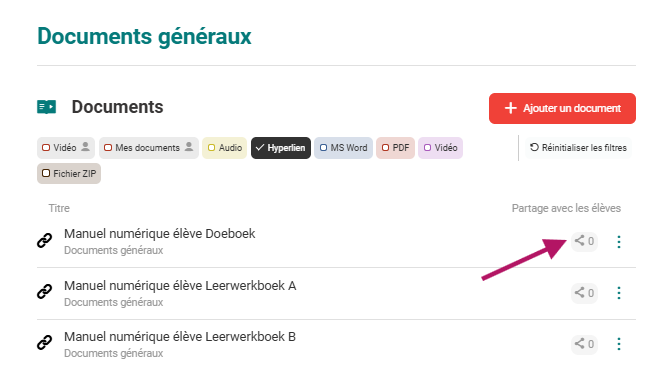Toggle the Mes documents filter chip
655x390 pixels.
[149, 148]
